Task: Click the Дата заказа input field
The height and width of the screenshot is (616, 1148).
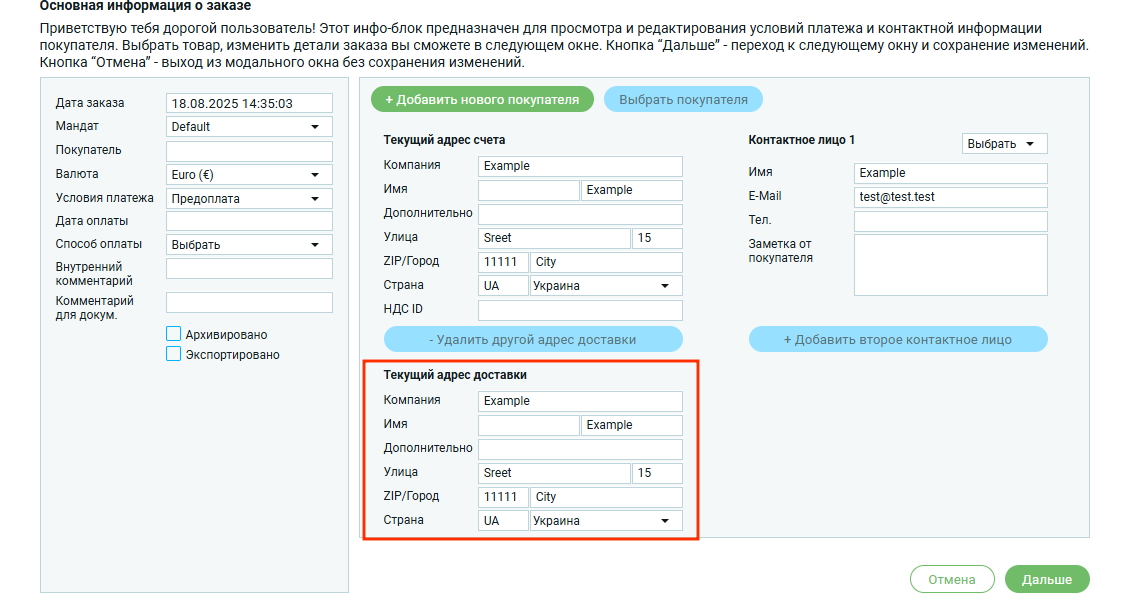Action: 249,103
